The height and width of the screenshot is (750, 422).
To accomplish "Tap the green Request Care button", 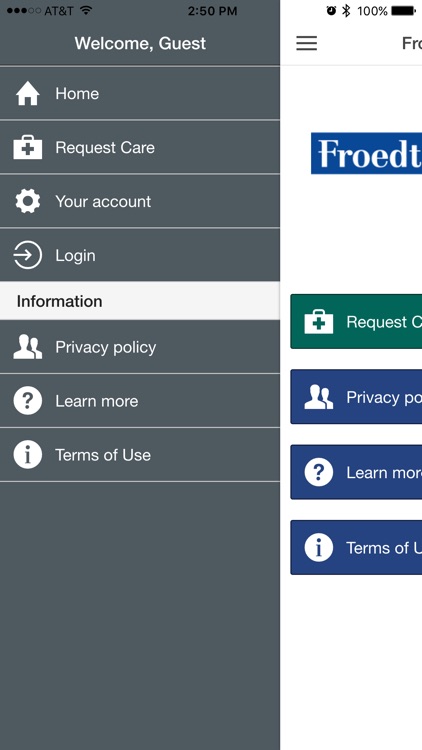I will (x=356, y=321).
